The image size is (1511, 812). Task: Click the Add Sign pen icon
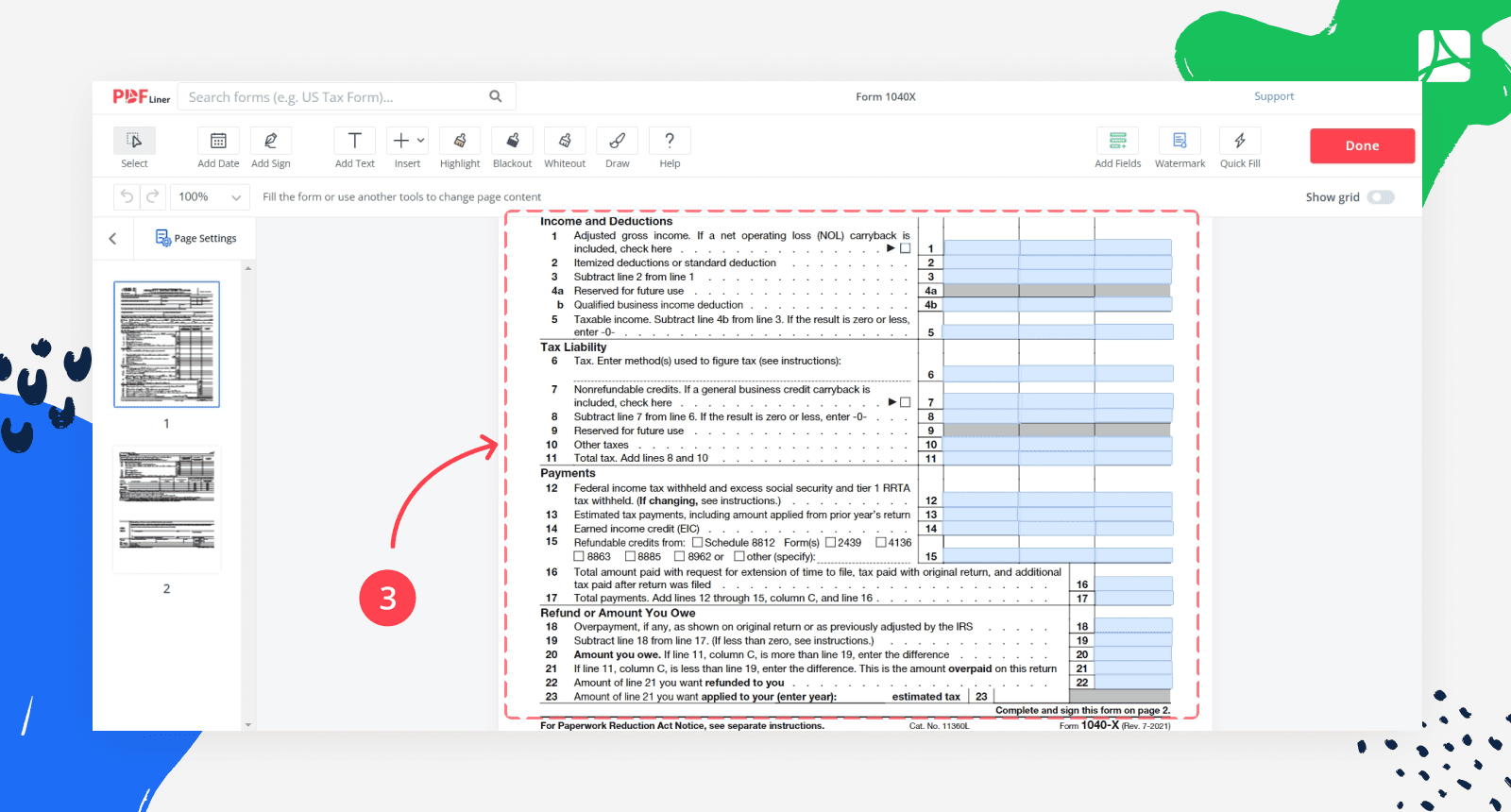[x=271, y=141]
